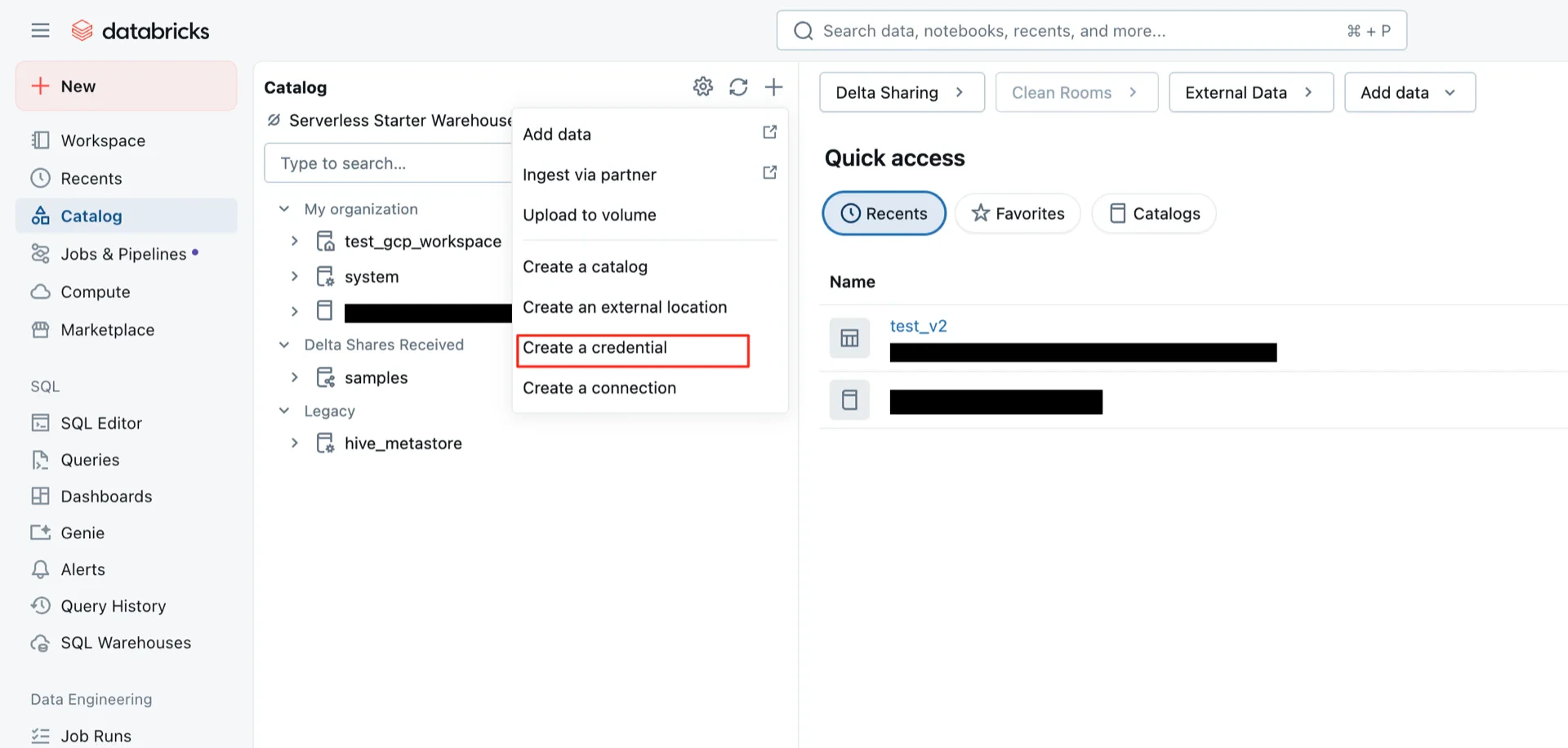
Task: Expand system catalog
Action: (295, 277)
